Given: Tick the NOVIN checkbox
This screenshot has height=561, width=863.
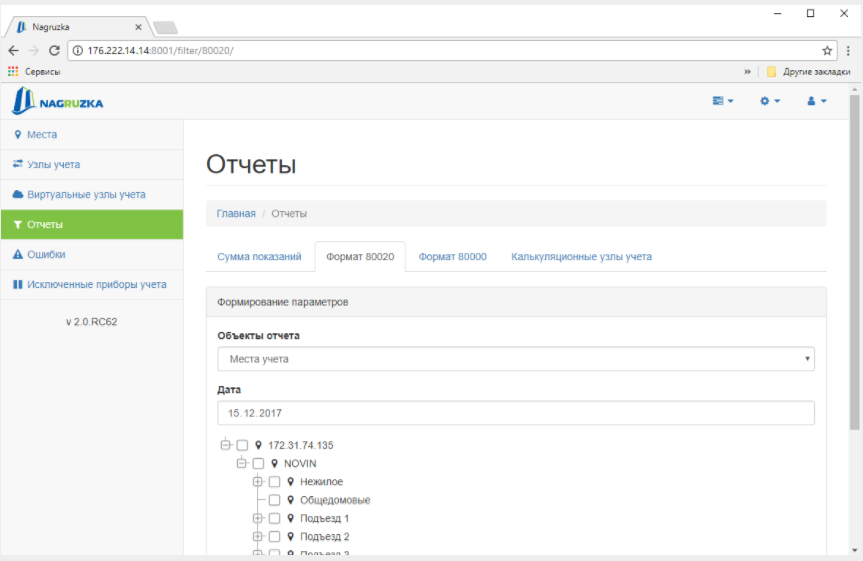Looking at the screenshot, I should (258, 463).
